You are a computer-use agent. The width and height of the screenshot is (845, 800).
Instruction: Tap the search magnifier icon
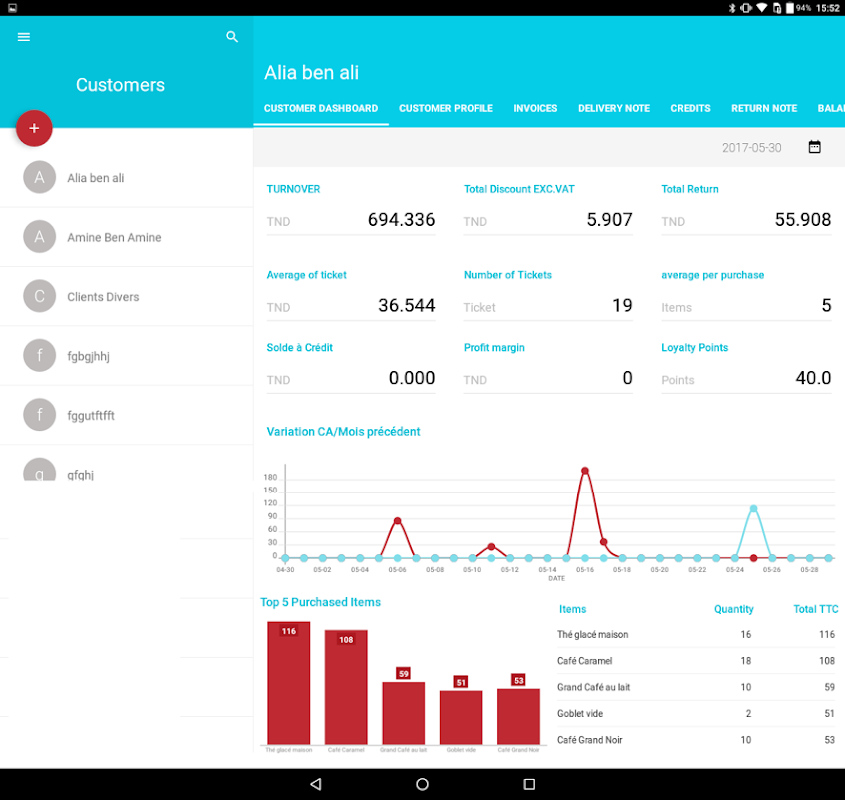[232, 37]
